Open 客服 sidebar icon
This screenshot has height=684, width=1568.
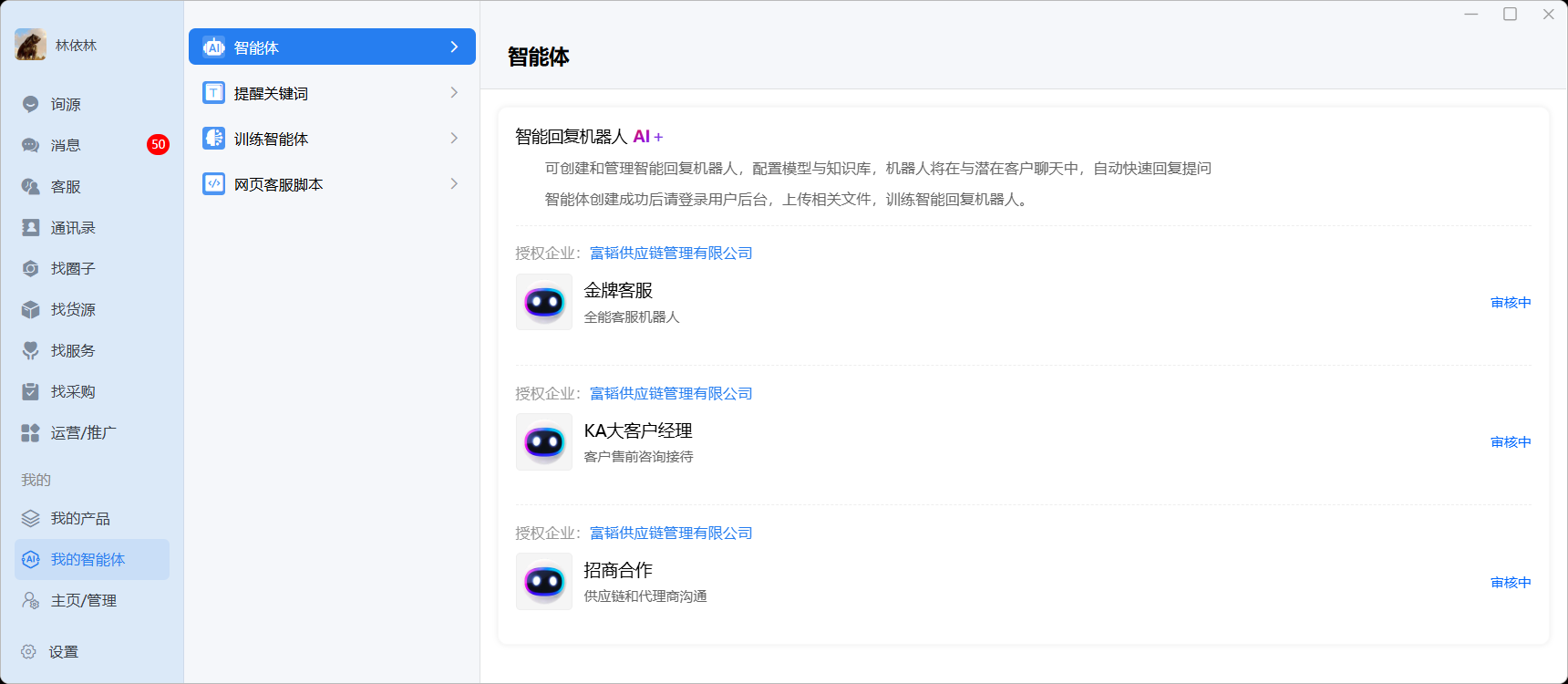pos(31,186)
